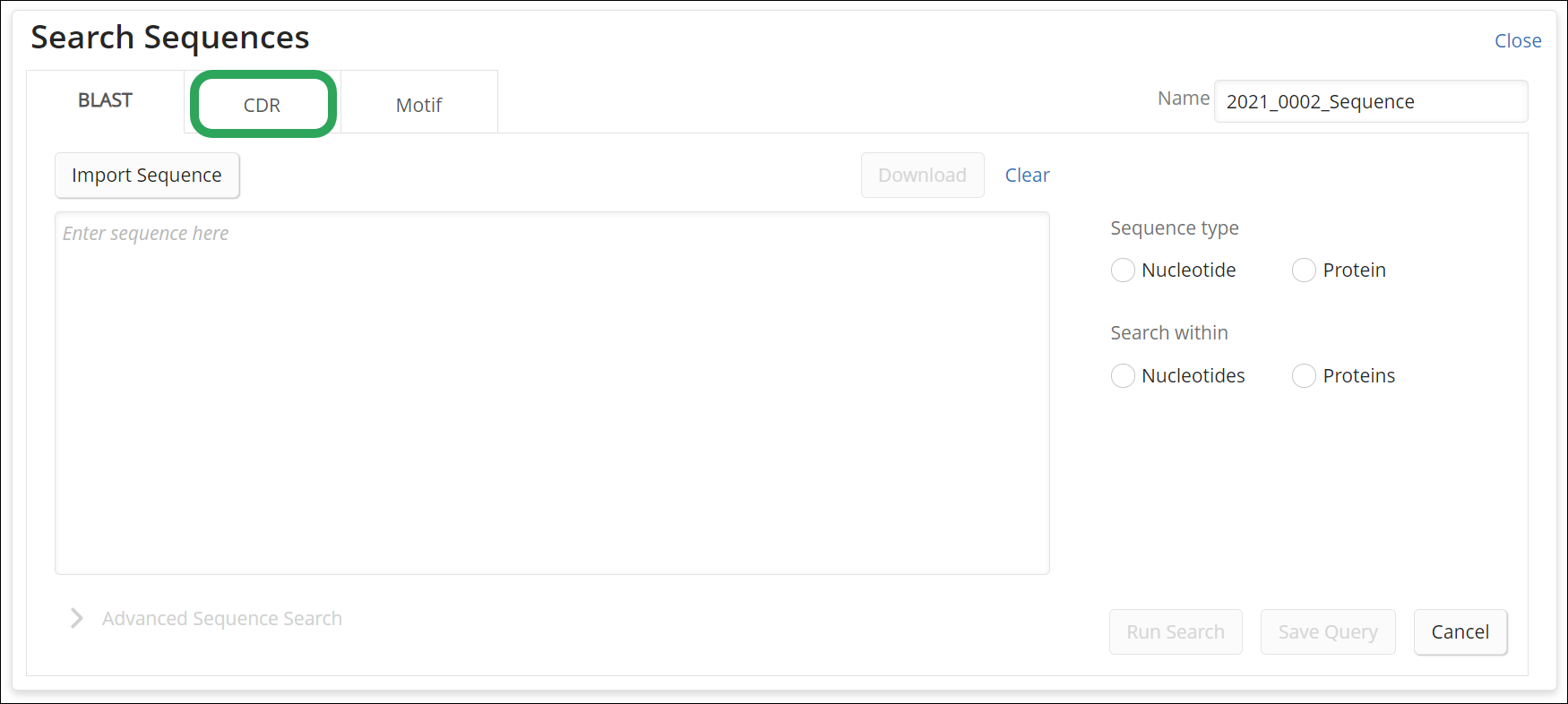This screenshot has height=704, width=1568.
Task: Cancel the sequence search
Action: click(x=1460, y=632)
